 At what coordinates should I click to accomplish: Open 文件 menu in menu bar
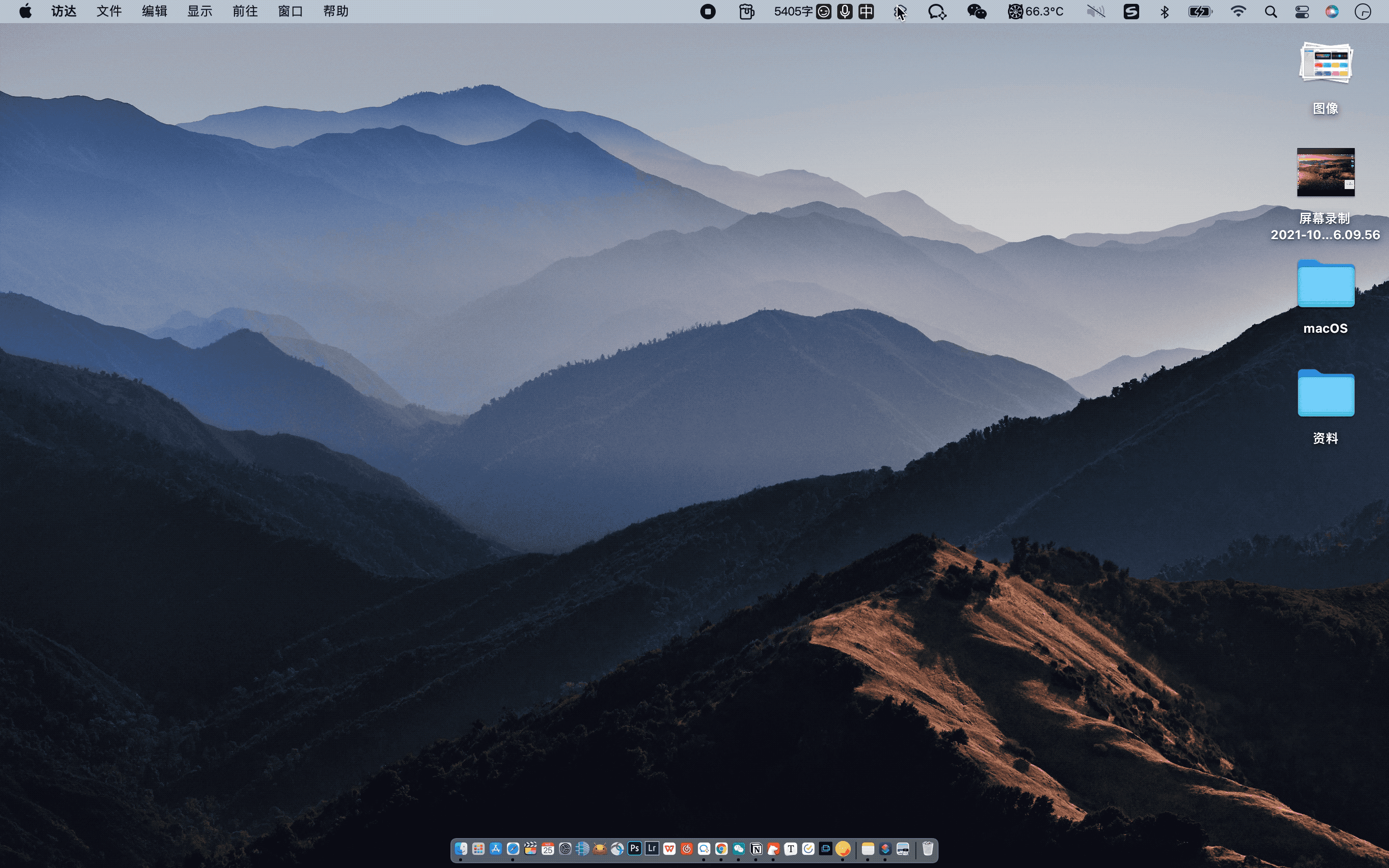pos(109,11)
